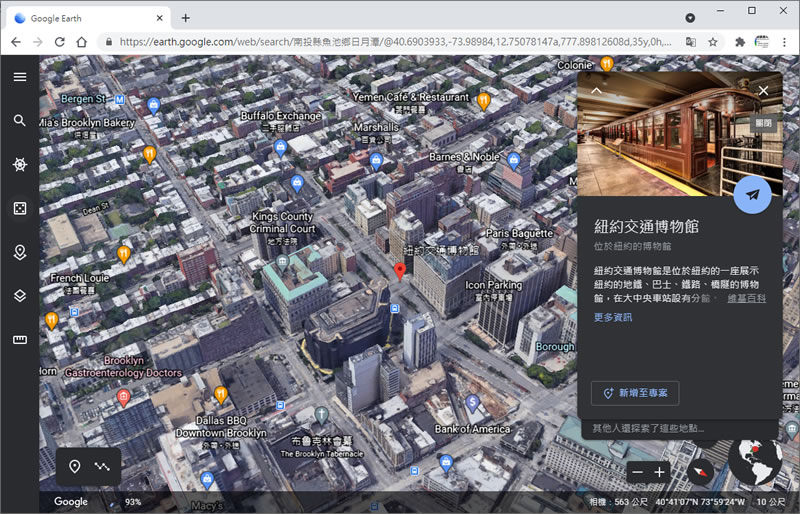Viewport: 800px width, 514px height.
Task: Click the globe overview thumbnail
Action: point(755,462)
